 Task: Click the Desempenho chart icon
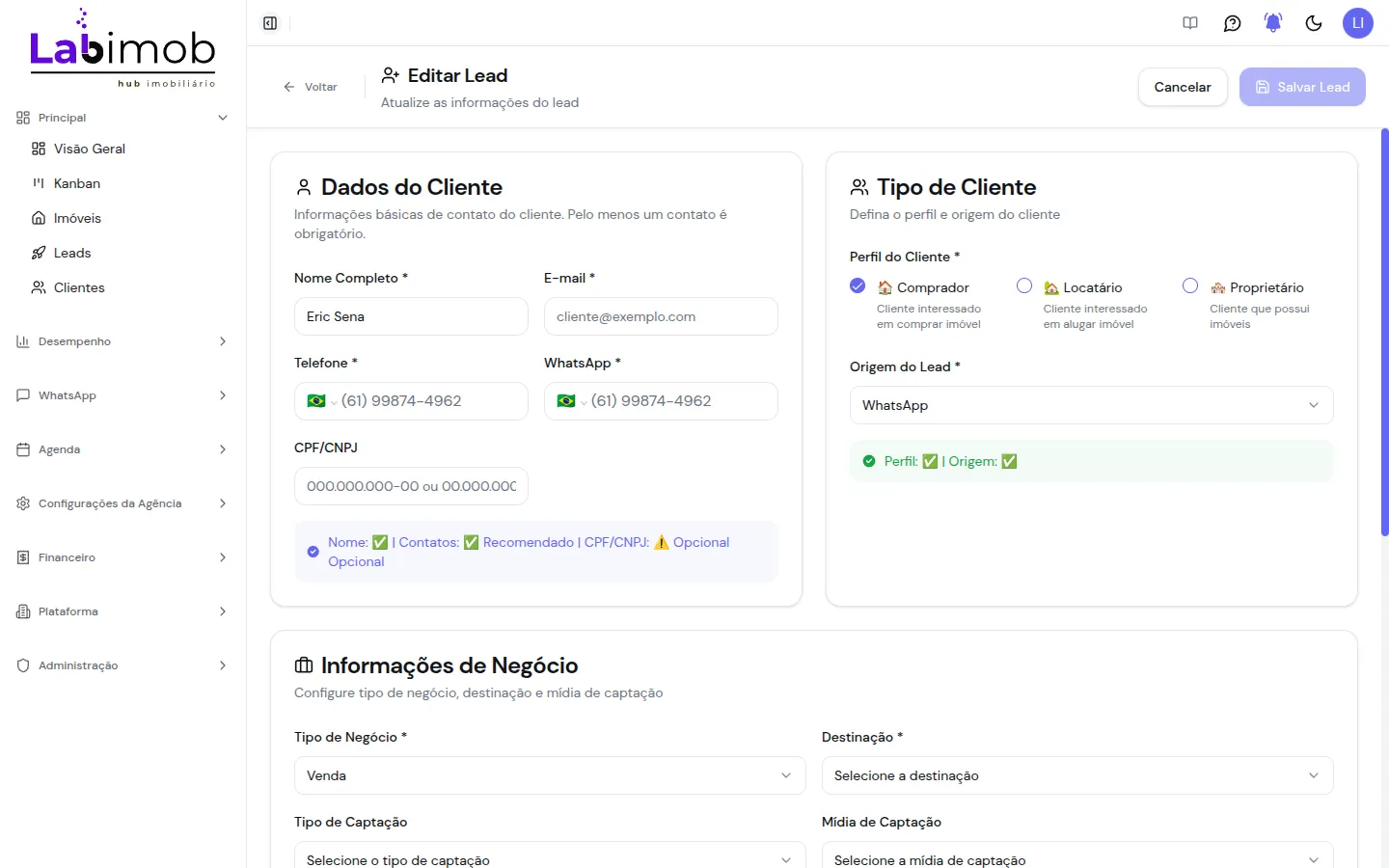(23, 341)
